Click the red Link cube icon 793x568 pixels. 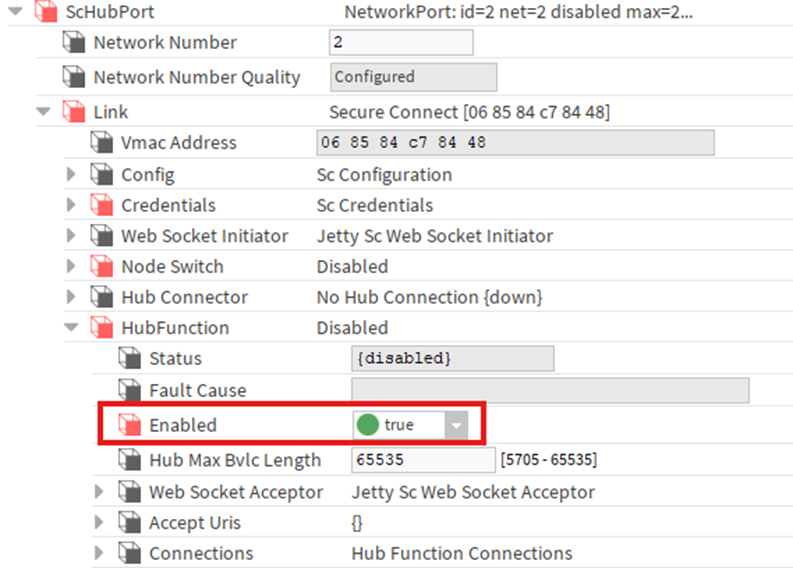click(x=74, y=111)
